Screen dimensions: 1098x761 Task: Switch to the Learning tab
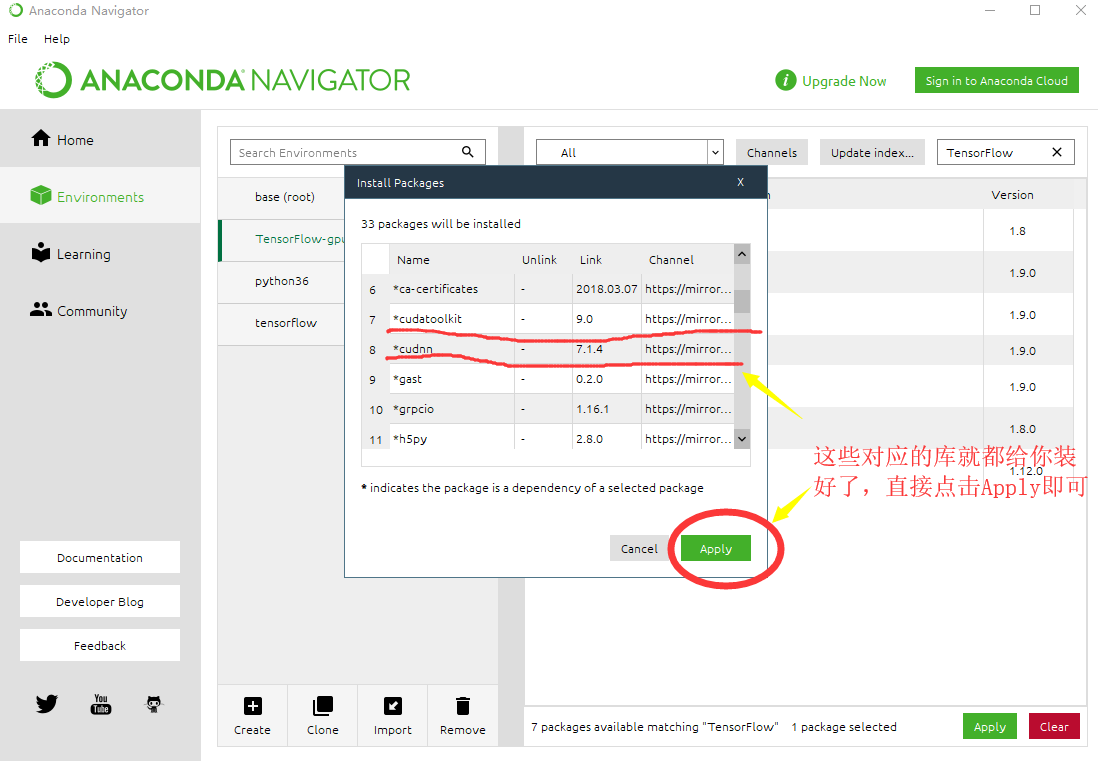(100, 253)
